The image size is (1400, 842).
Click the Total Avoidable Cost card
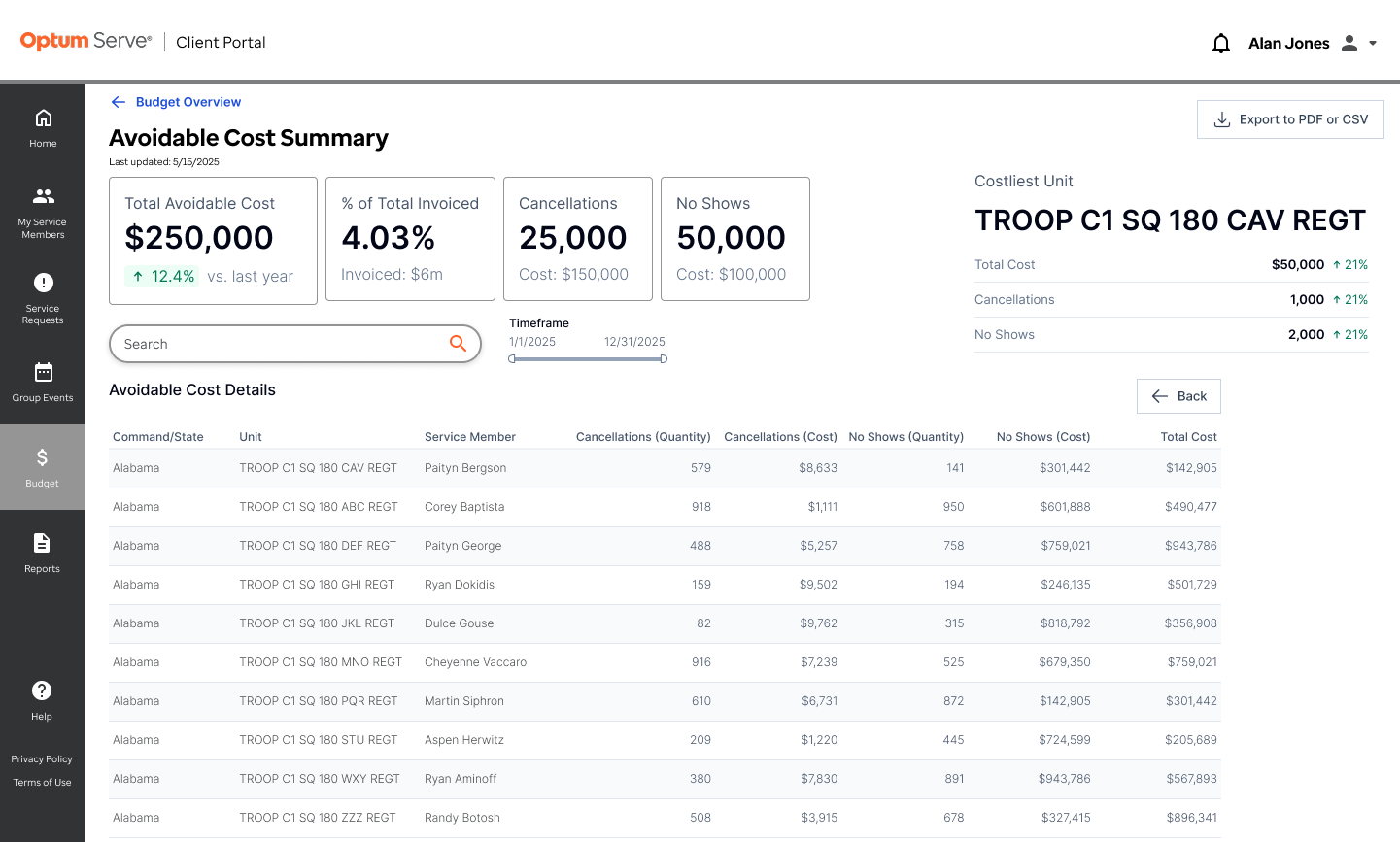pos(214,241)
